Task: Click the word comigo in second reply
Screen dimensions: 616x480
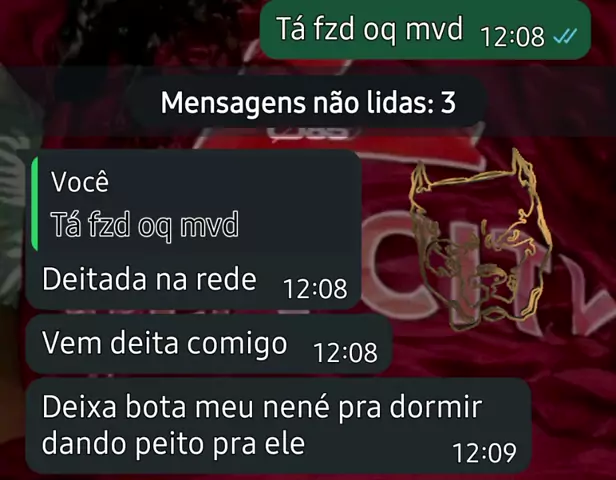Action: [237, 344]
